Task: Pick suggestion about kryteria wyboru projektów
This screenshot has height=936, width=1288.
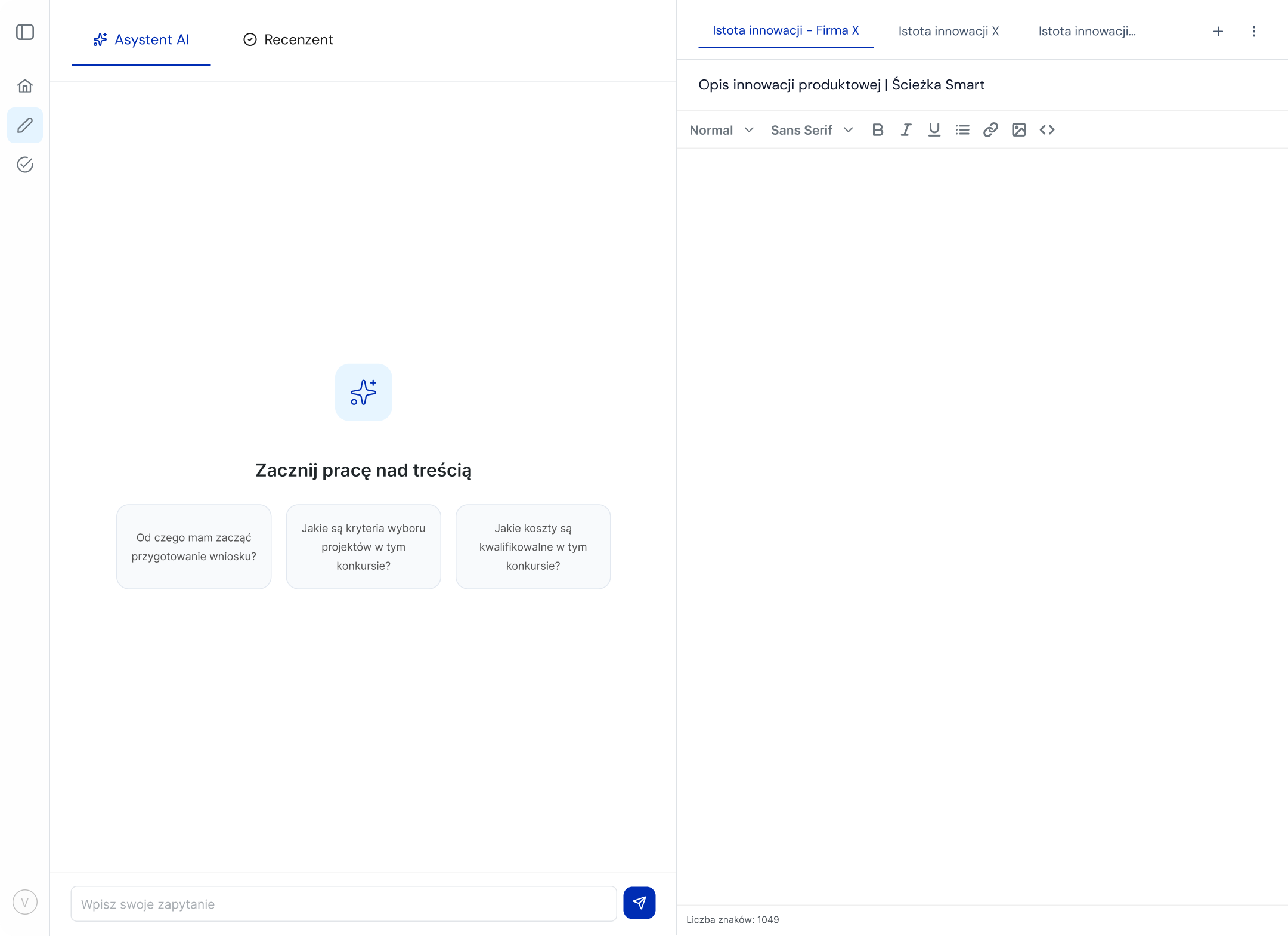Action: (x=363, y=546)
